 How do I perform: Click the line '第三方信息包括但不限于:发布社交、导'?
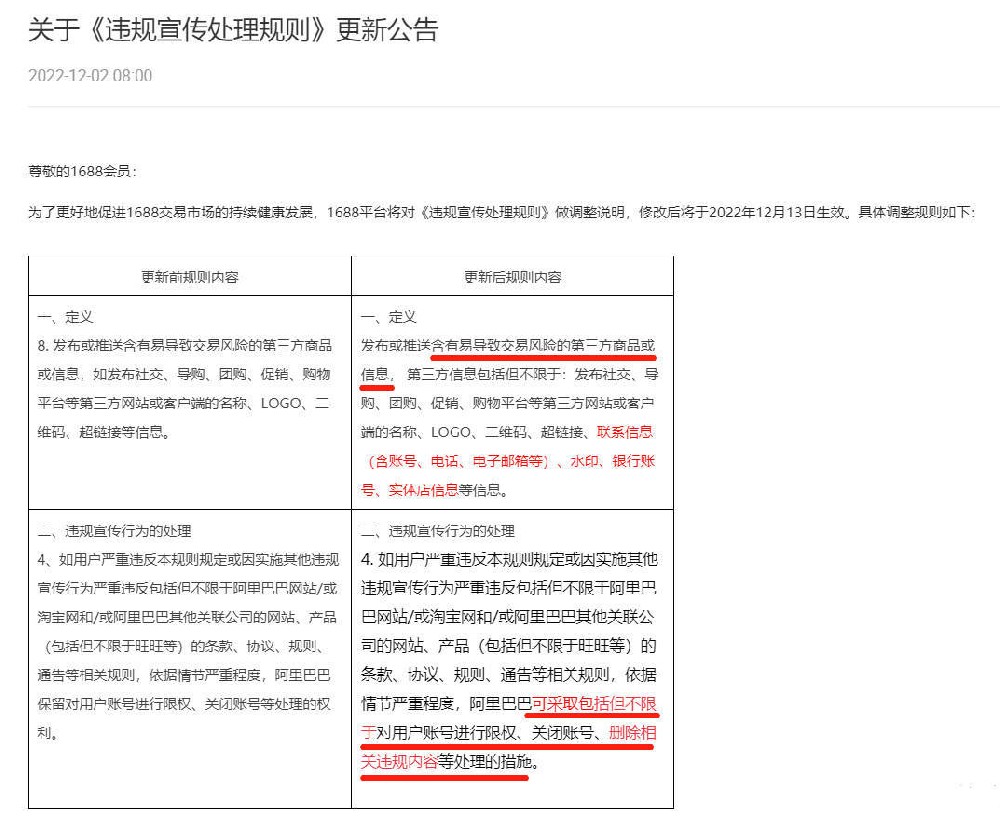533,374
